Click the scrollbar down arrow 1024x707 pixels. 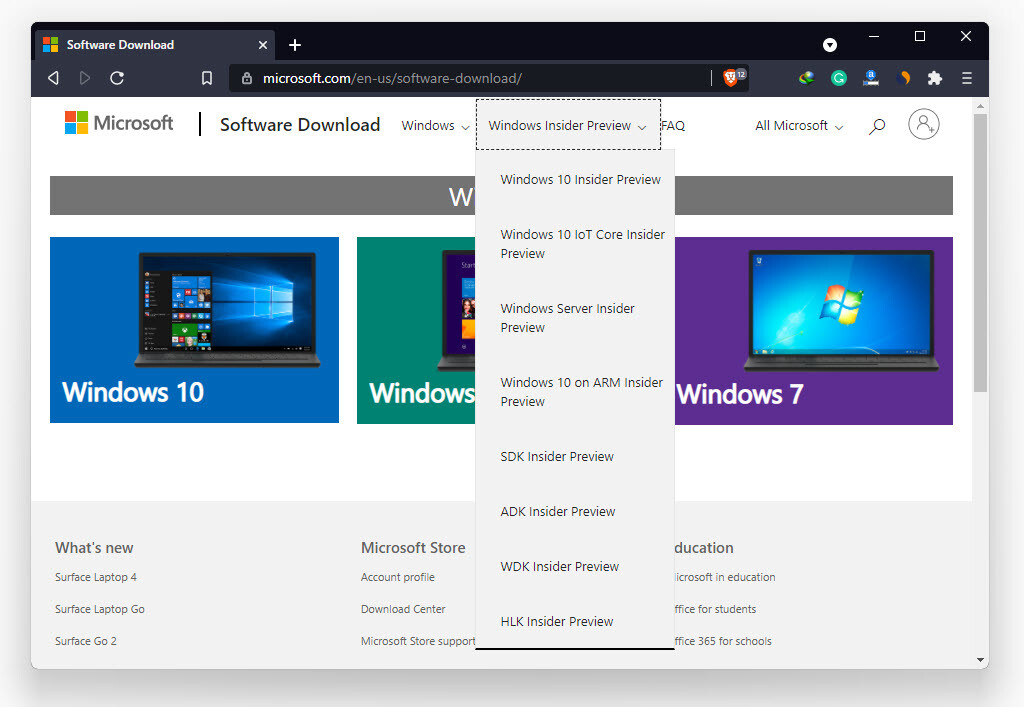pyautogui.click(x=980, y=660)
